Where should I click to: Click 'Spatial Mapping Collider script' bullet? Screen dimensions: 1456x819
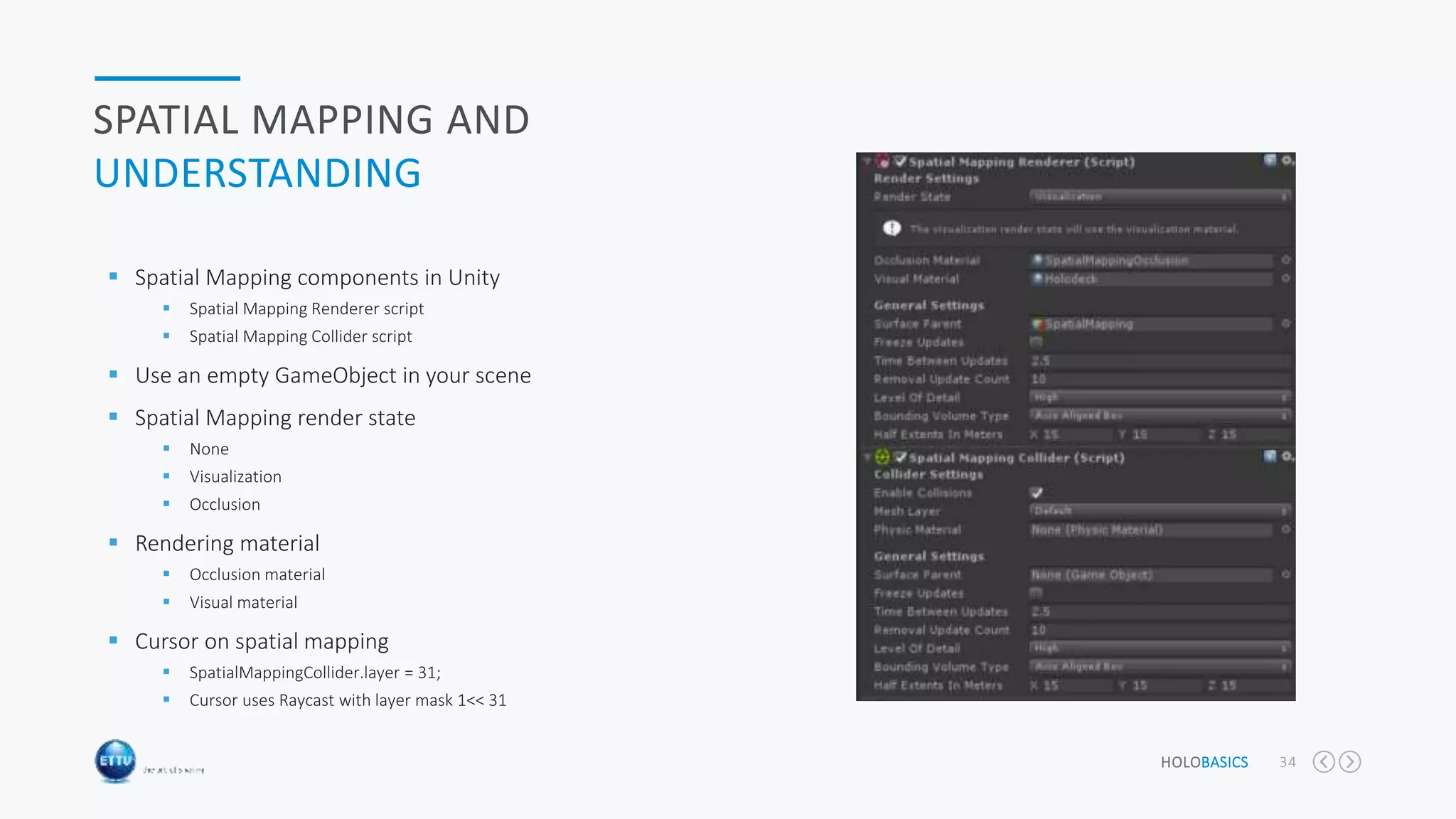[301, 336]
